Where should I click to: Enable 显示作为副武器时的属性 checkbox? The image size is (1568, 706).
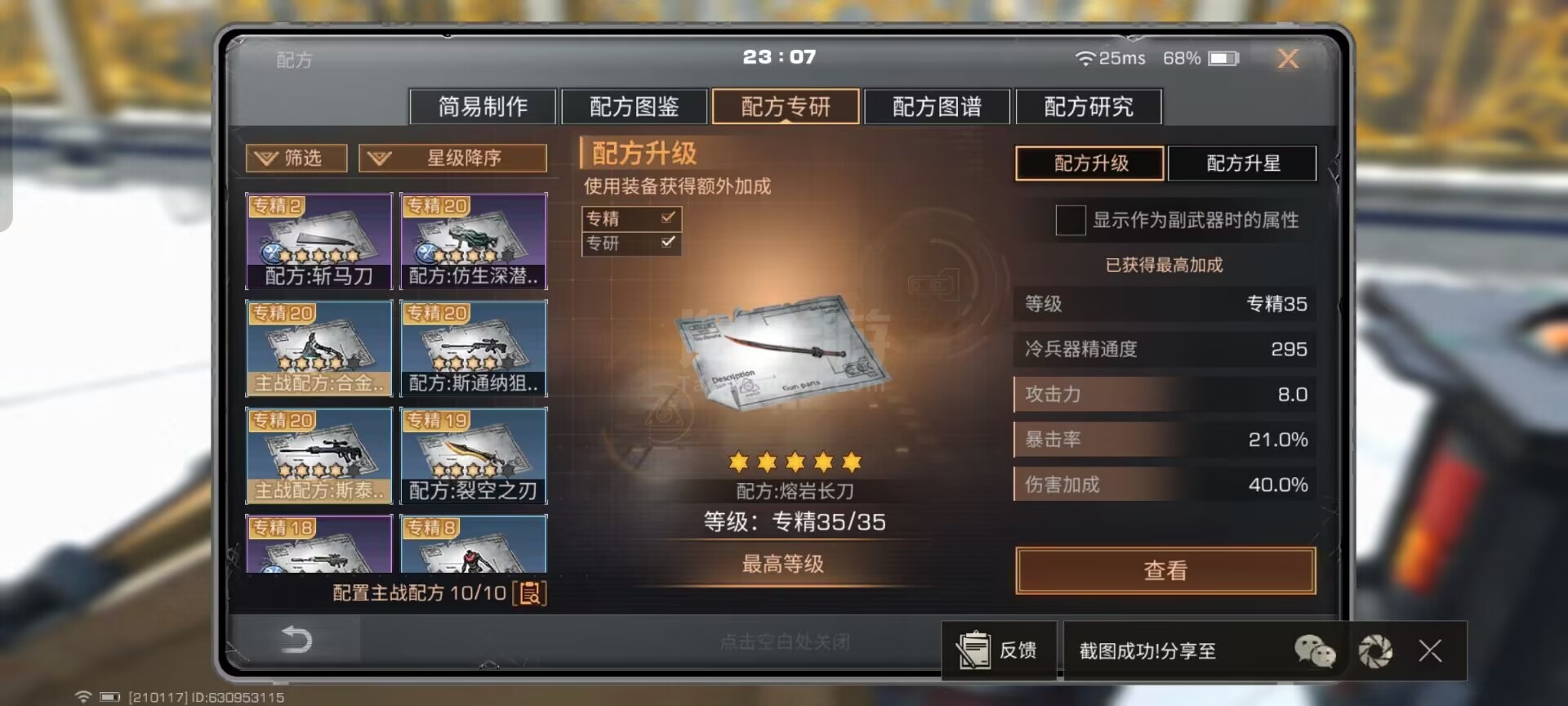coord(1070,220)
